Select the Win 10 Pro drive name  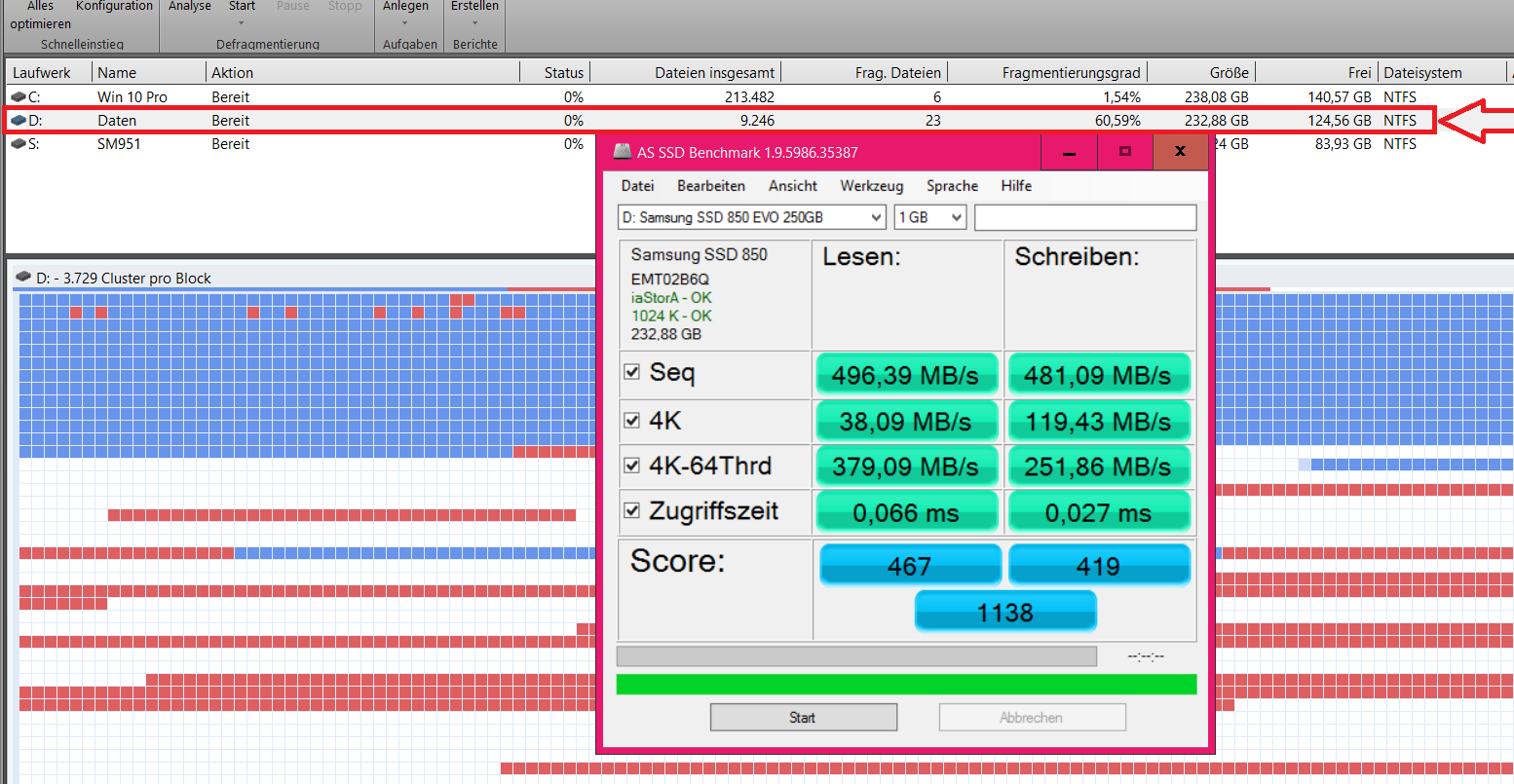[132, 96]
